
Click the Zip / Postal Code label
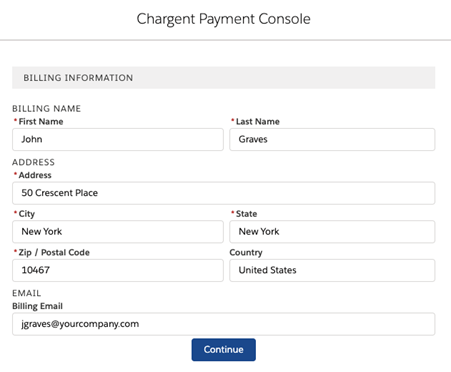coord(54,253)
